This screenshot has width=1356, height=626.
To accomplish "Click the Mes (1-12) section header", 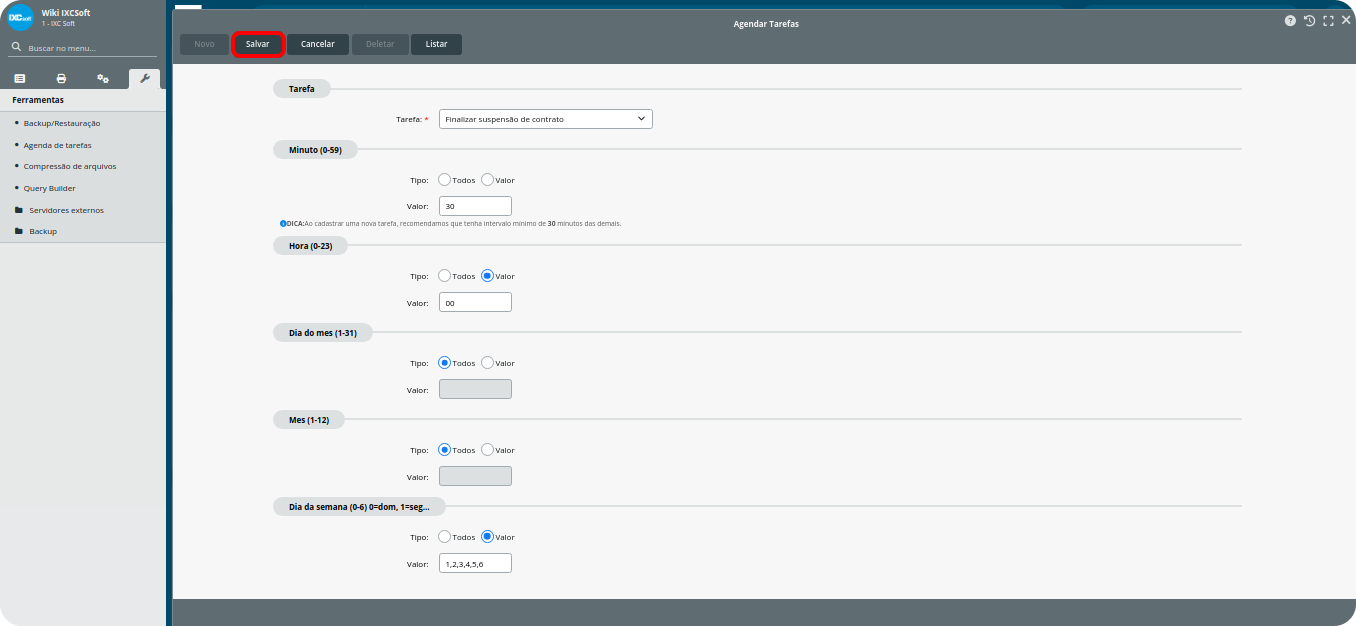I will tap(309, 420).
